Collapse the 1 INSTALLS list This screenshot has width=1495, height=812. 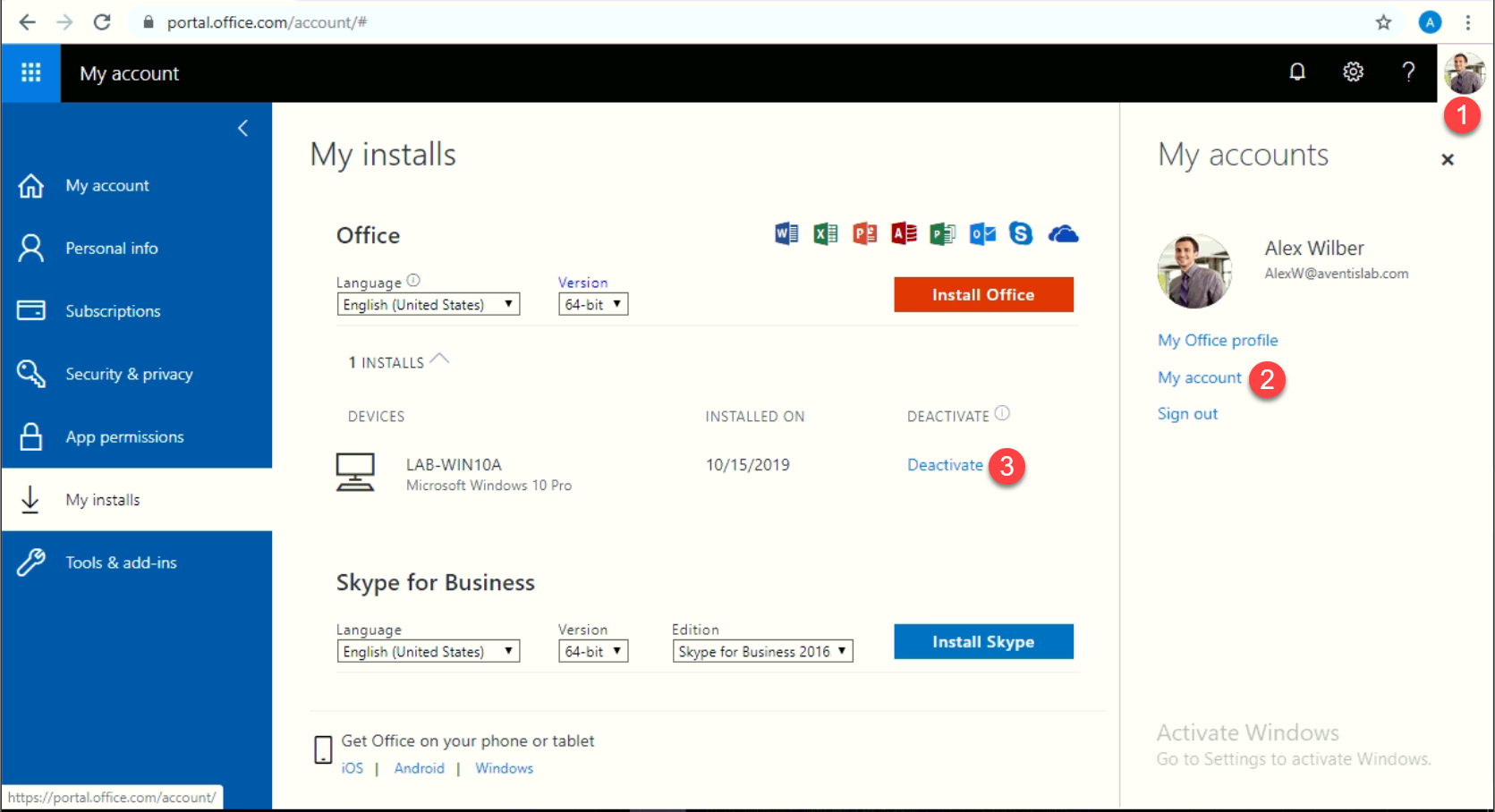(398, 361)
